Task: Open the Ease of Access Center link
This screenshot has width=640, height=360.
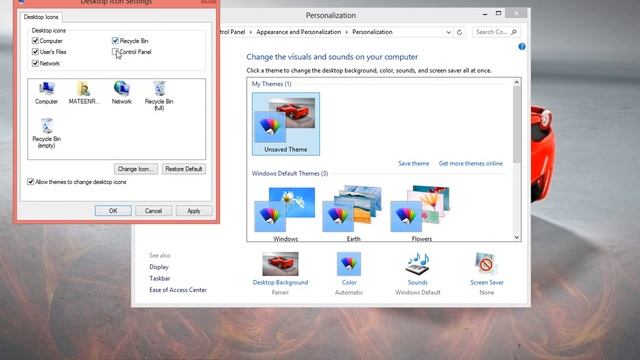Action: point(178,290)
